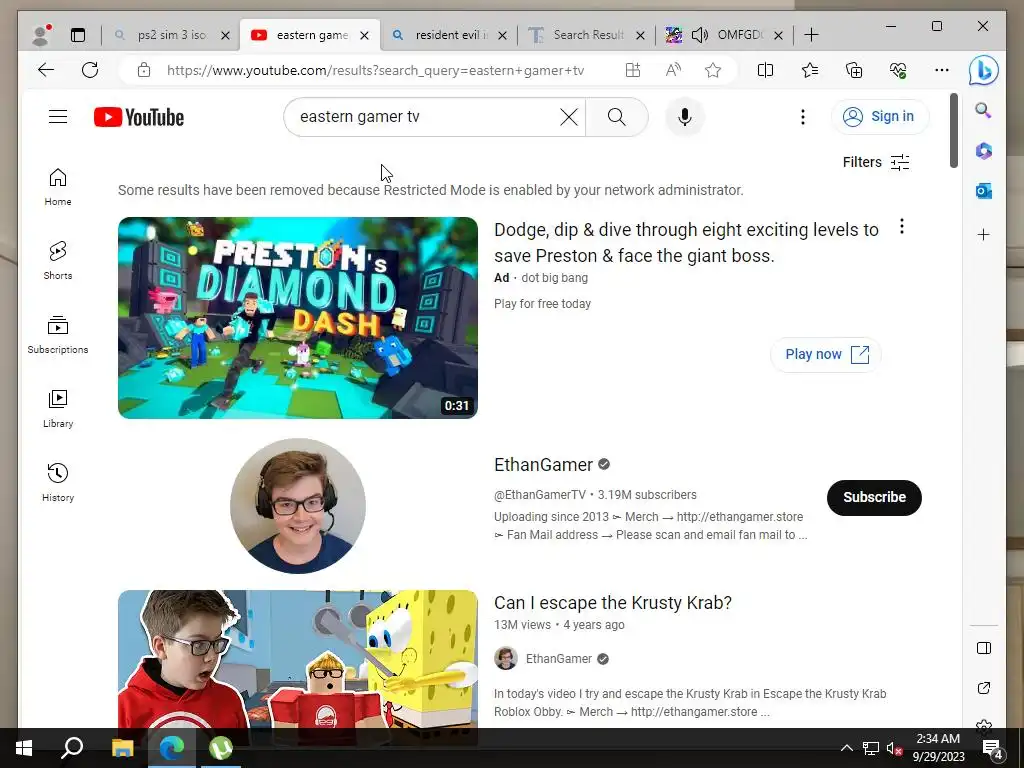Show hidden system tray icons
This screenshot has width=1024, height=768.
[x=846, y=748]
